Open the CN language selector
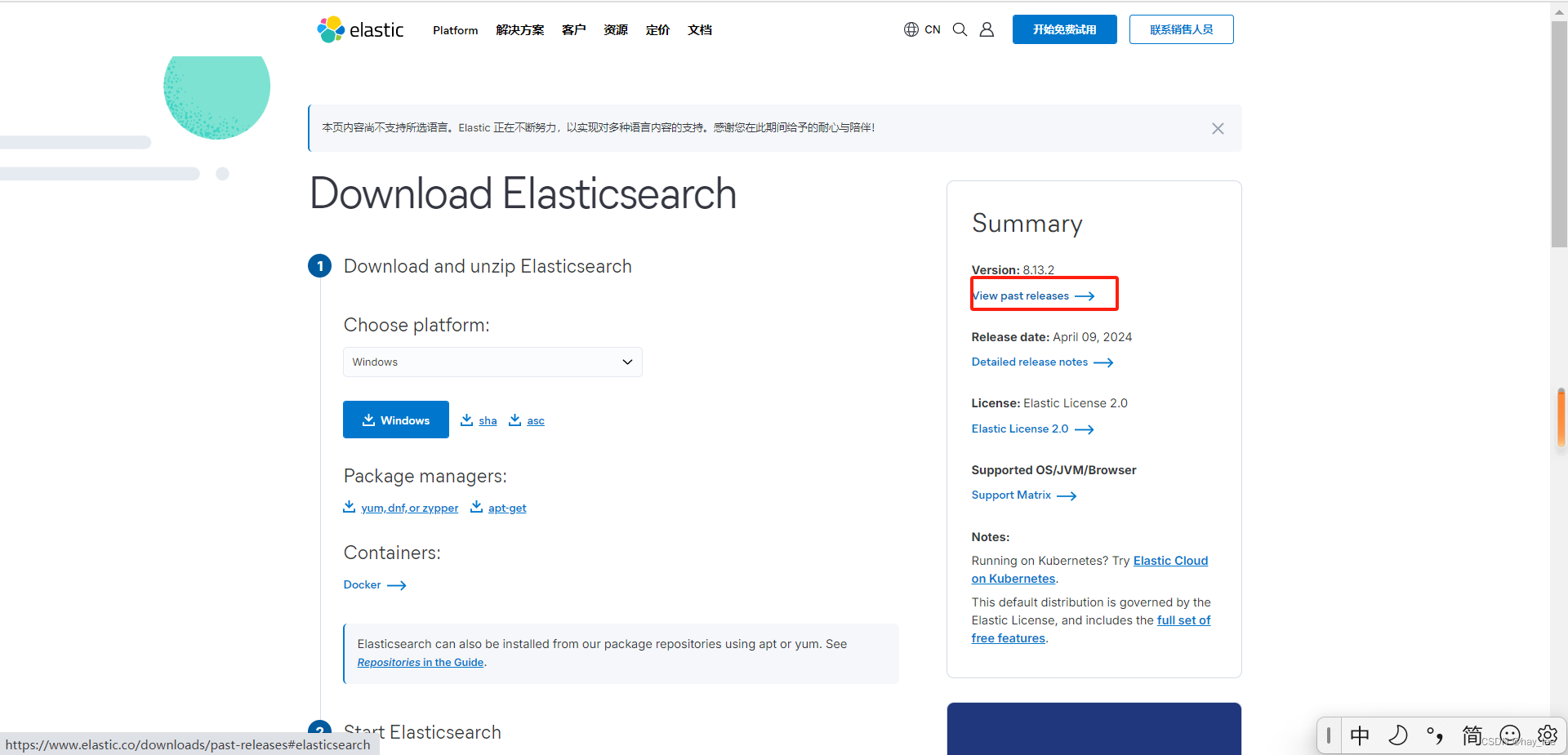Viewport: 1568px width, 755px height. coord(922,29)
